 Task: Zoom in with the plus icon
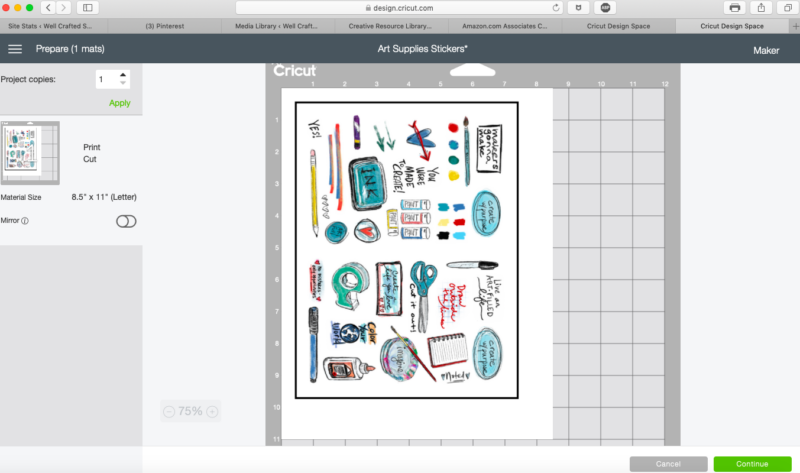212,411
